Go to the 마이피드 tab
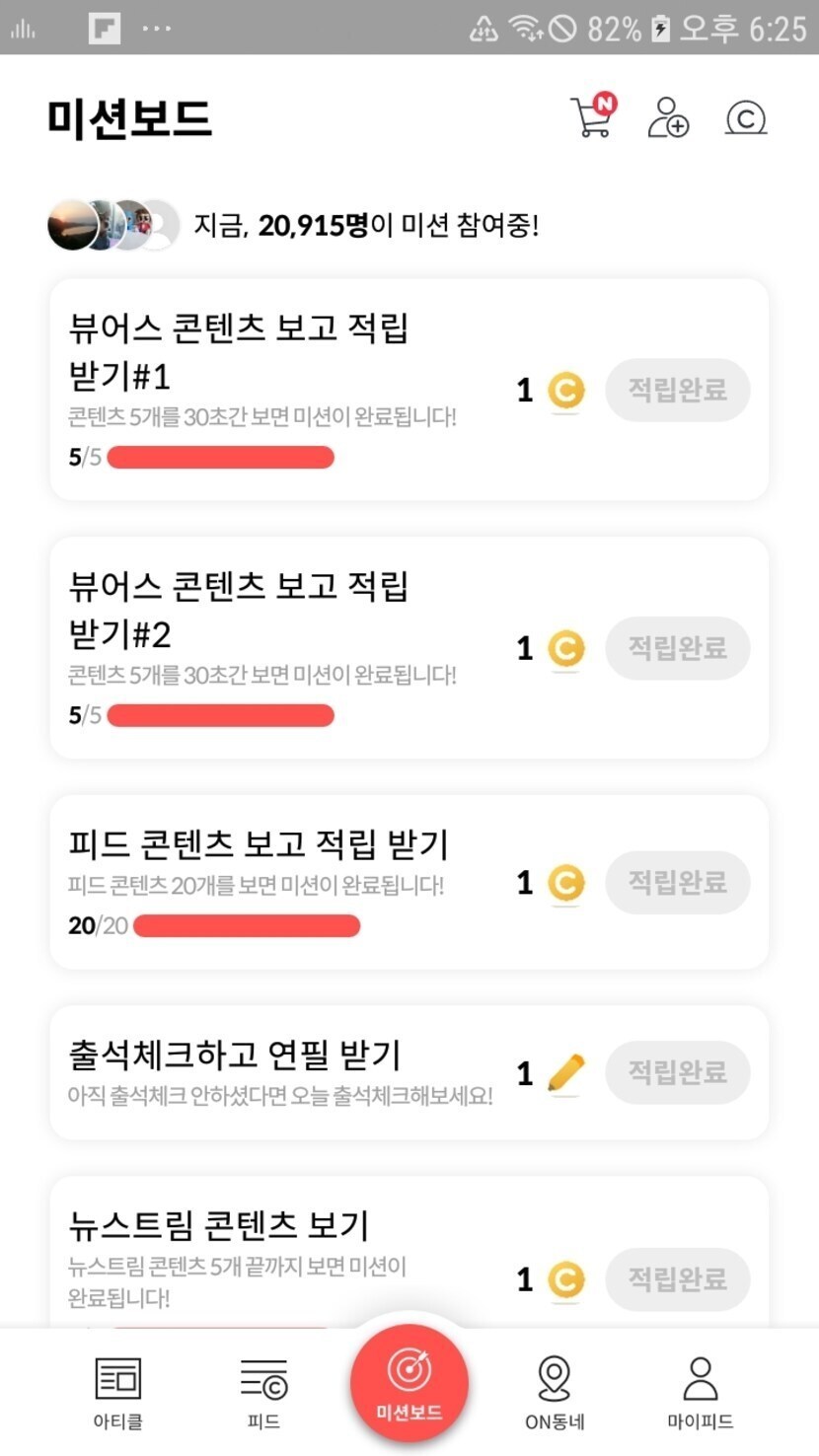 pyautogui.click(x=700, y=1392)
